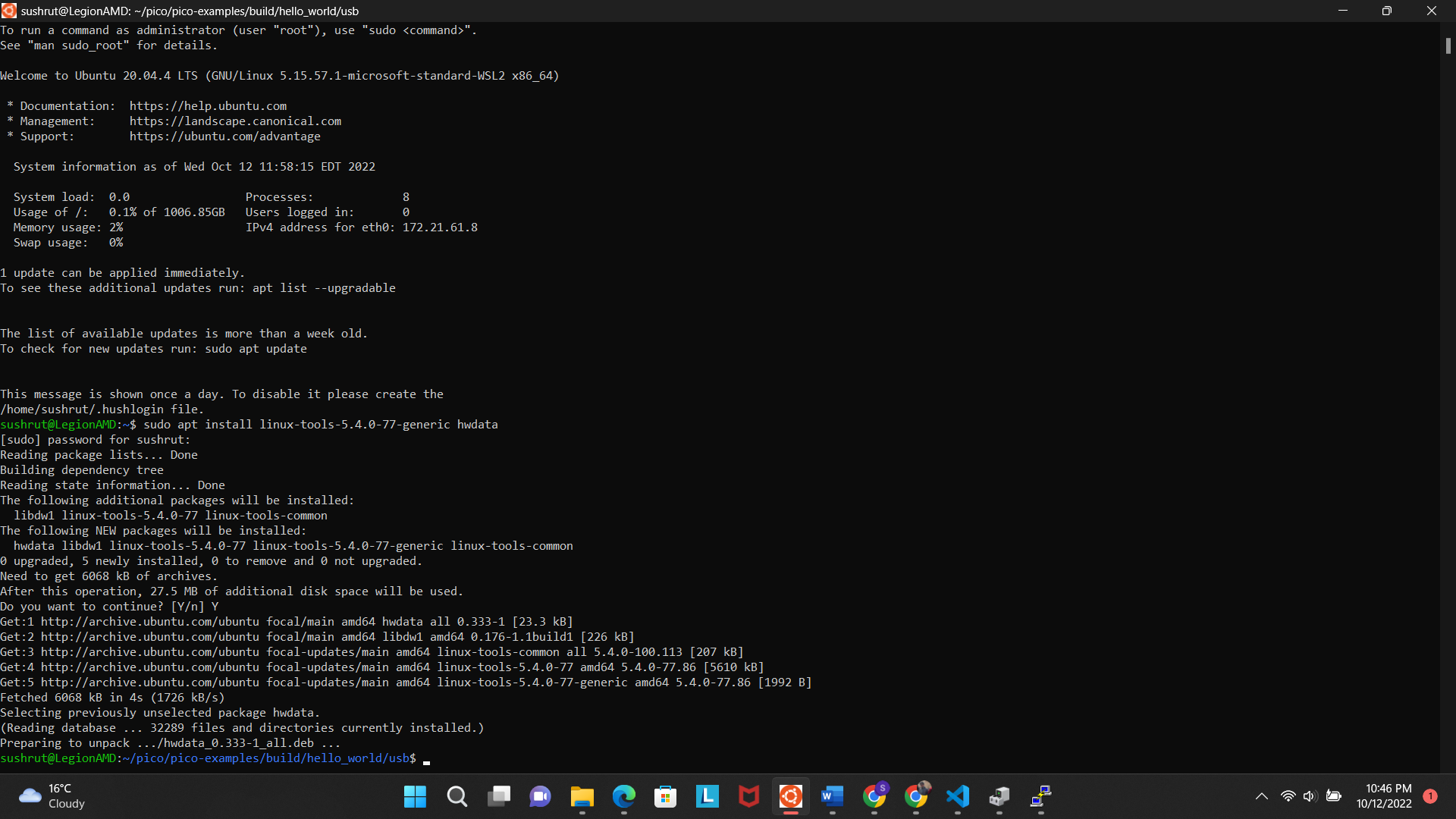Screen dimensions: 1456x819
Task: Open the terminal window menu via title bar icon
Action: 9,11
